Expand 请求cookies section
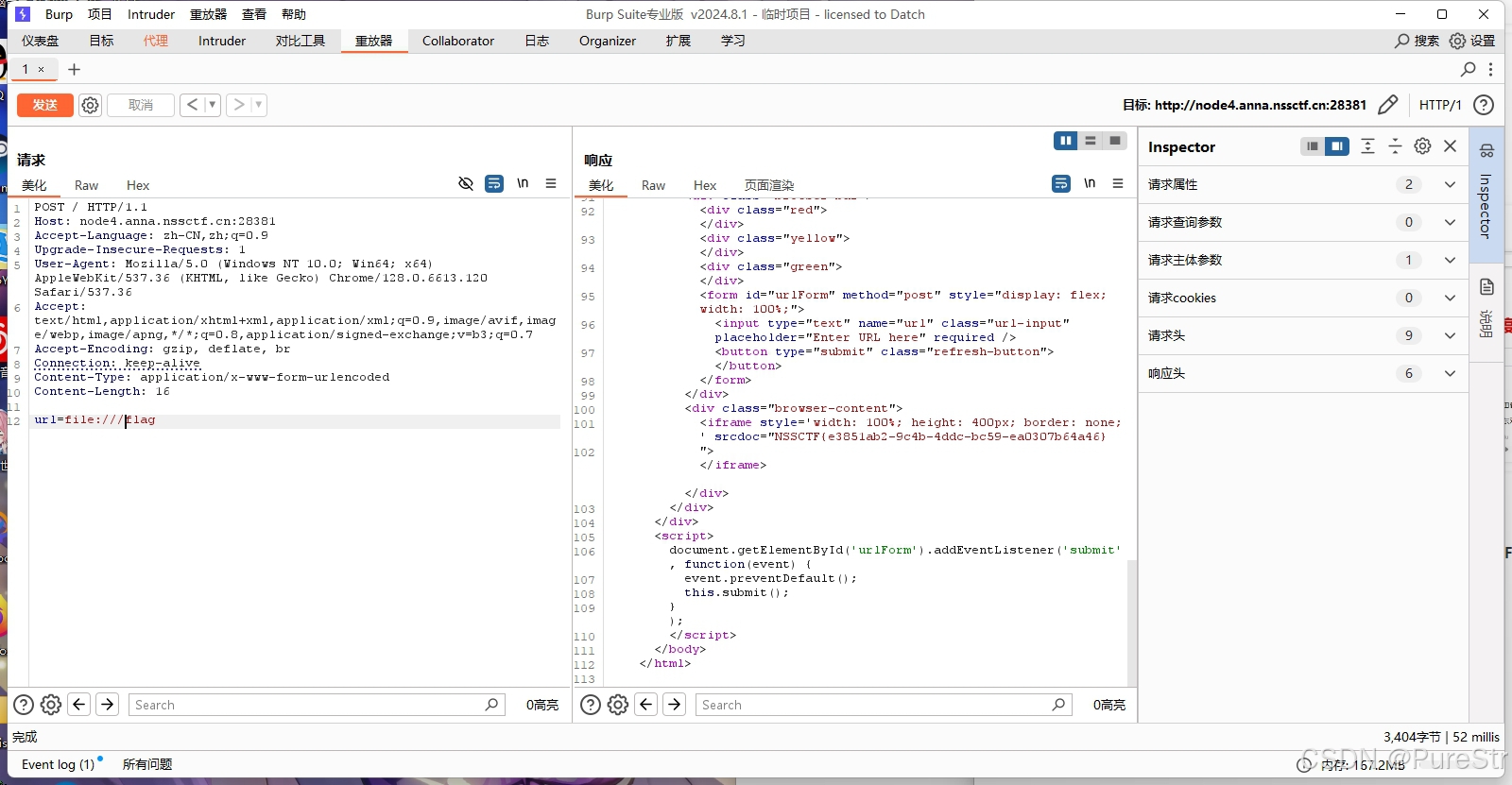The width and height of the screenshot is (1512, 785). pyautogui.click(x=1302, y=298)
